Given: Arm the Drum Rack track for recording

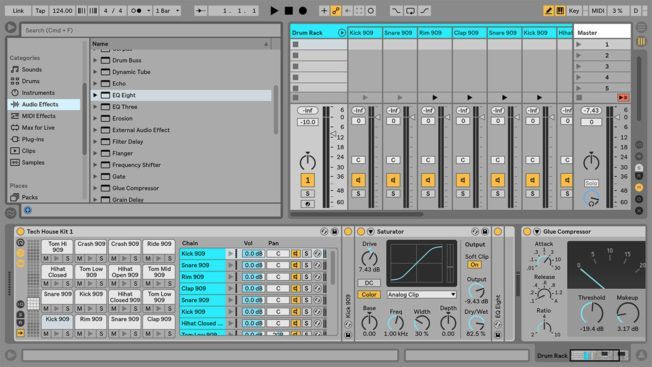Looking at the screenshot, I should click(308, 204).
